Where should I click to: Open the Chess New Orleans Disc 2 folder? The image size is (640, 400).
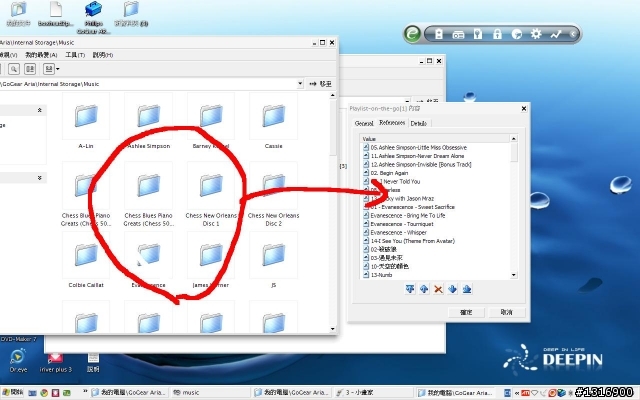point(273,194)
